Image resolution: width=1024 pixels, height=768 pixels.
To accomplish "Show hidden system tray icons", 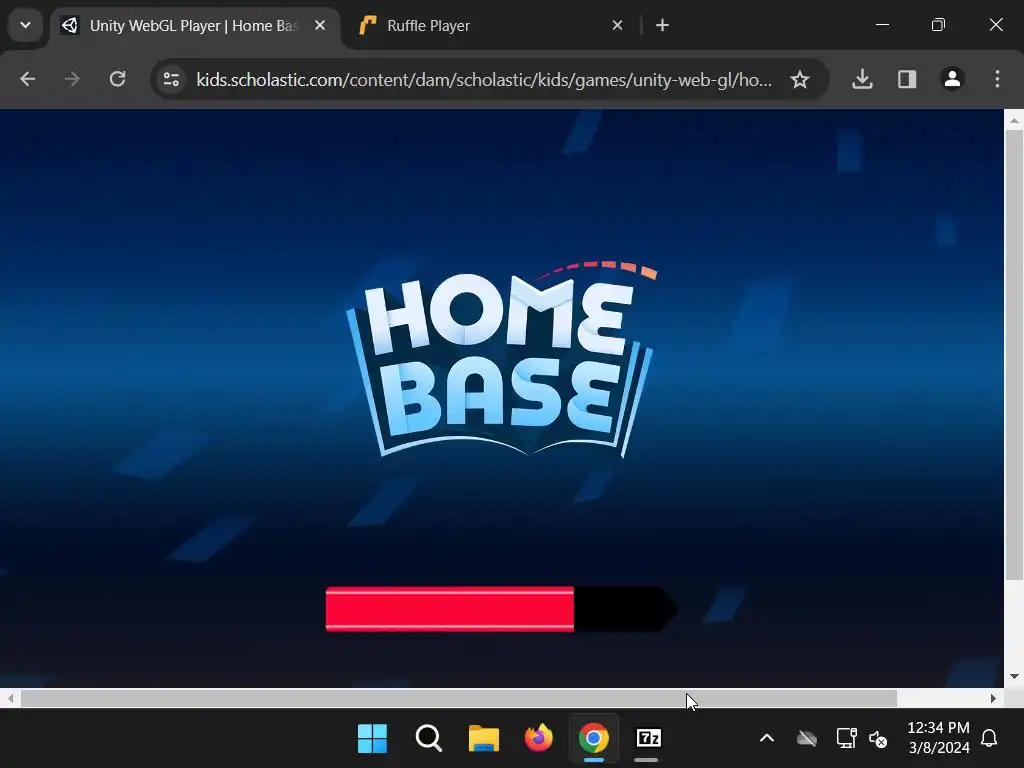I will point(767,739).
